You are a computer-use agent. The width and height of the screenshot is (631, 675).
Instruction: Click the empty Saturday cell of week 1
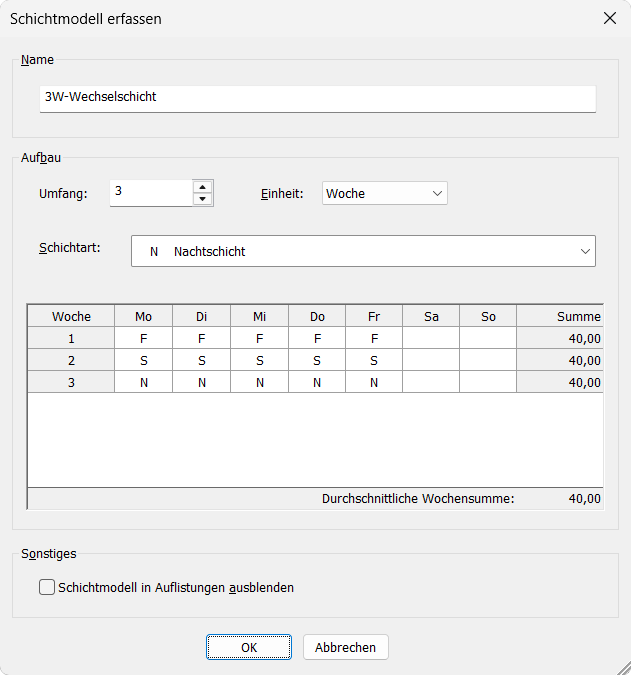tap(431, 338)
